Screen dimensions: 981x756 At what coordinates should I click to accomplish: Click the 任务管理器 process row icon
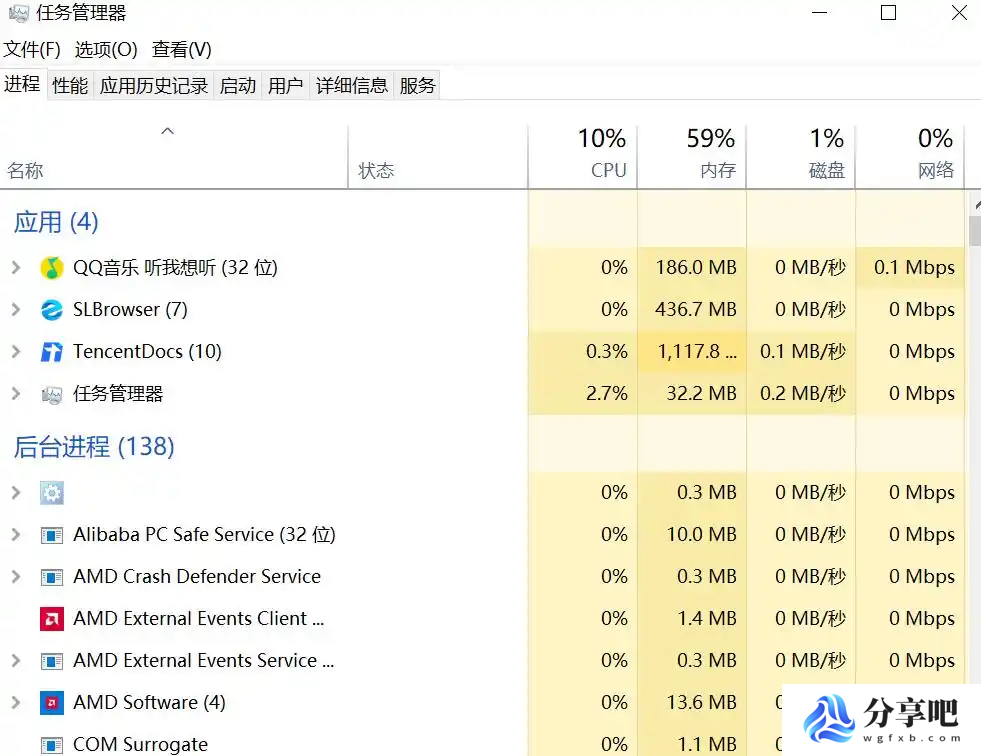click(52, 394)
